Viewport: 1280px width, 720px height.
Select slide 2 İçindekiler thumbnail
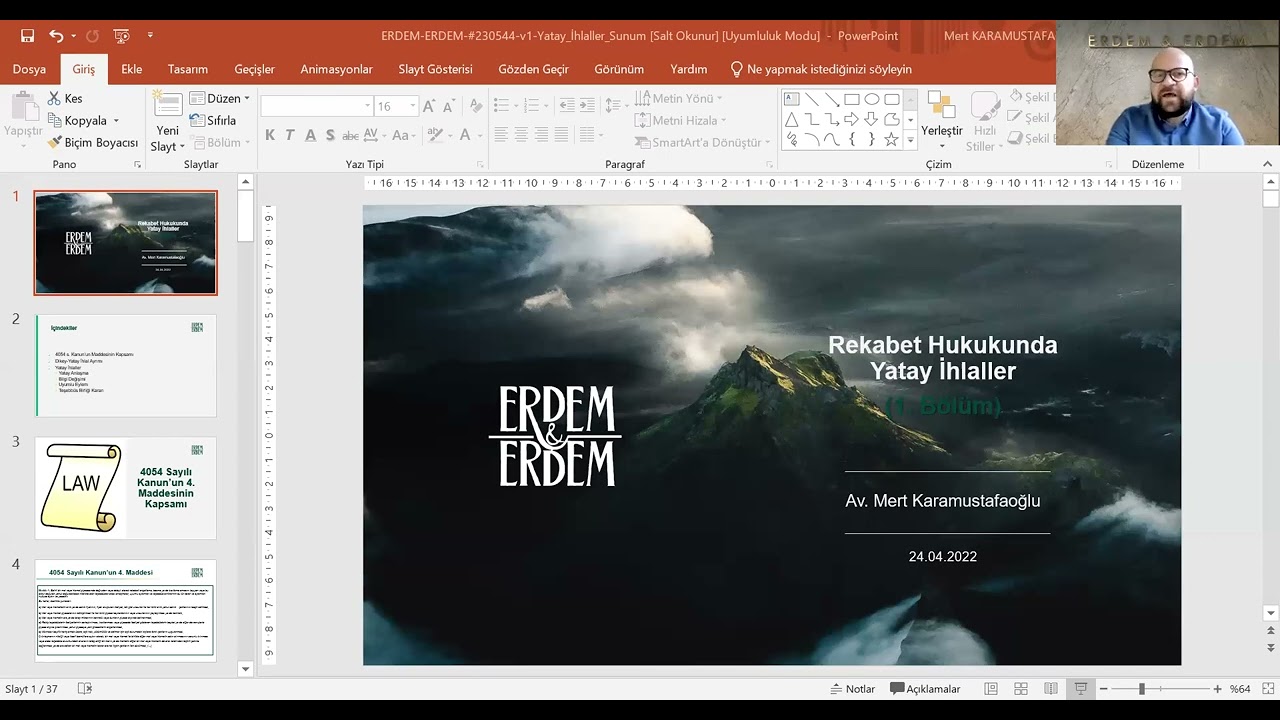click(126, 366)
